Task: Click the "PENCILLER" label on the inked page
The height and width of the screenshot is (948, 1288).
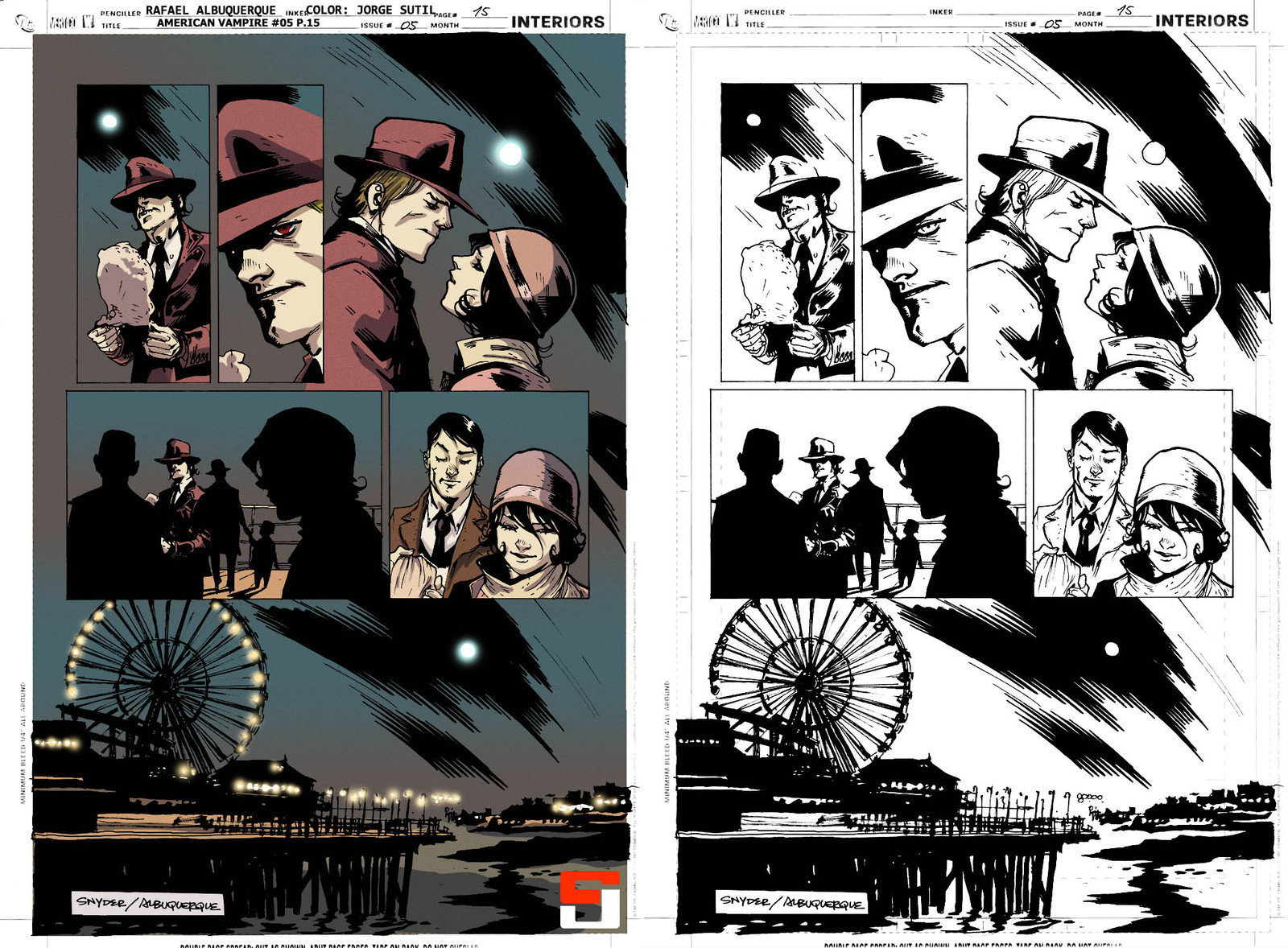Action: [x=765, y=12]
